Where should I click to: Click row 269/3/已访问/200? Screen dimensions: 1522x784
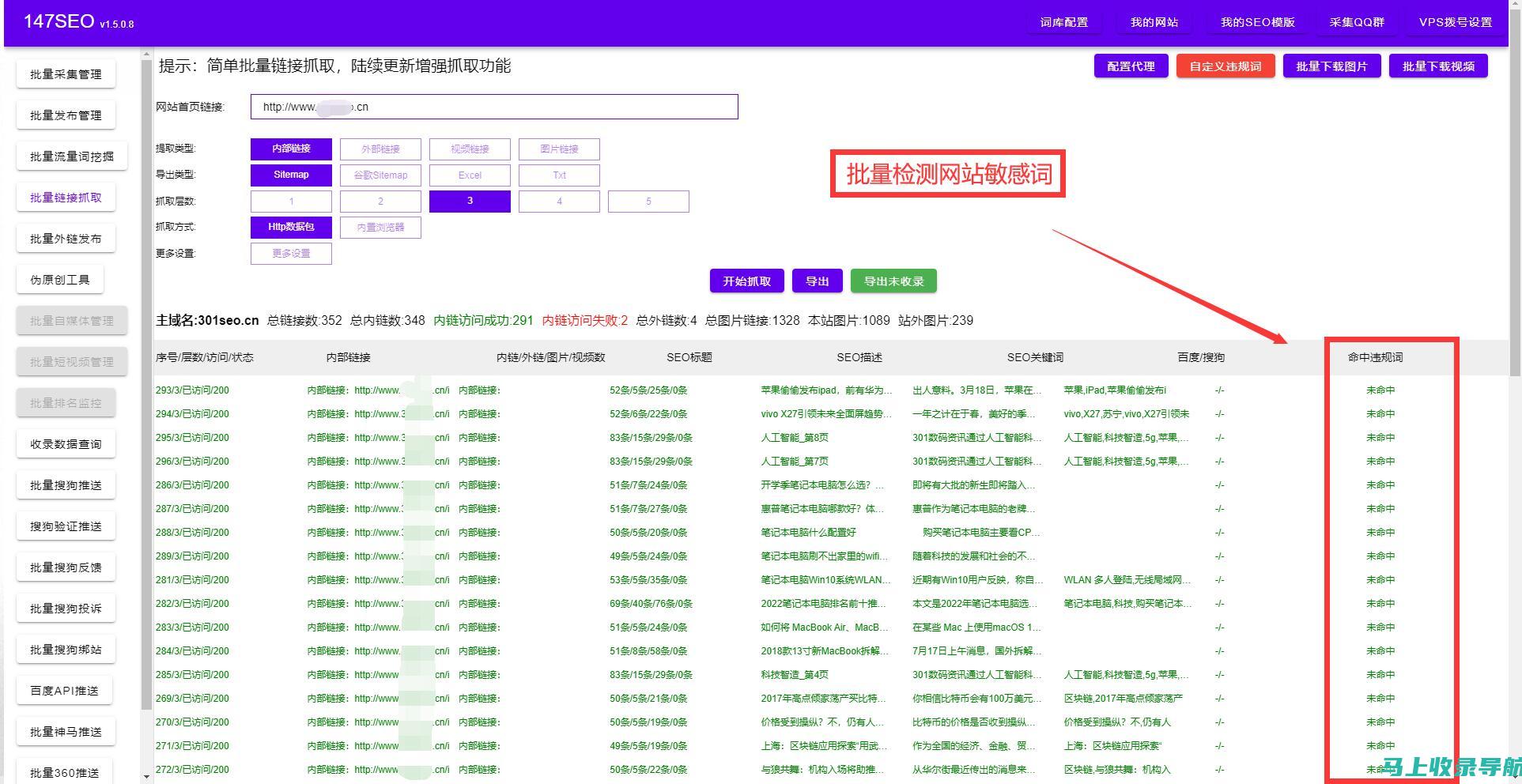pyautogui.click(x=192, y=699)
